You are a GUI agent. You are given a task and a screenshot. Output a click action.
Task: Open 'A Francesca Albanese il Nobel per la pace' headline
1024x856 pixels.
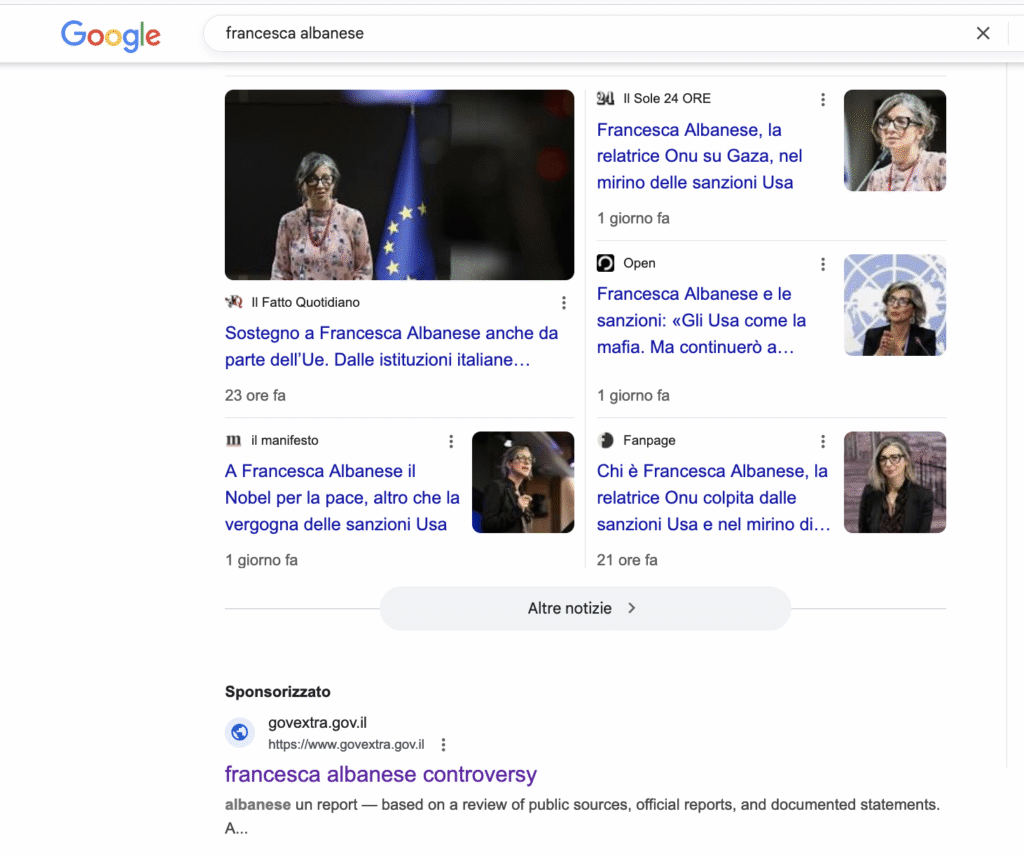click(x=342, y=498)
